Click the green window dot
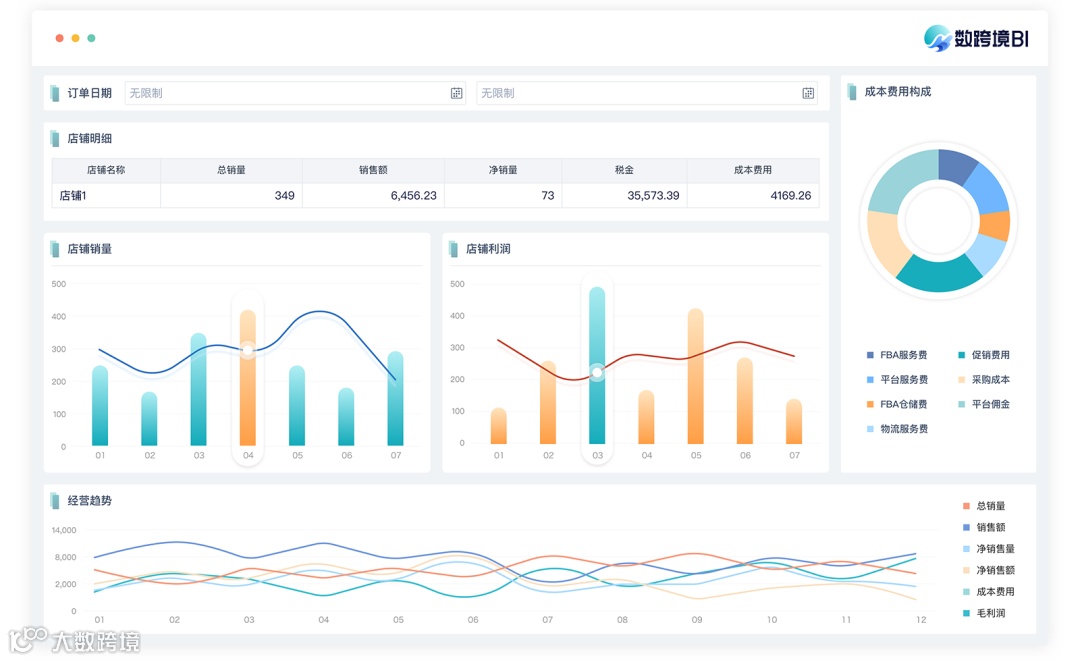The width and height of the screenshot is (1080, 661). click(92, 38)
